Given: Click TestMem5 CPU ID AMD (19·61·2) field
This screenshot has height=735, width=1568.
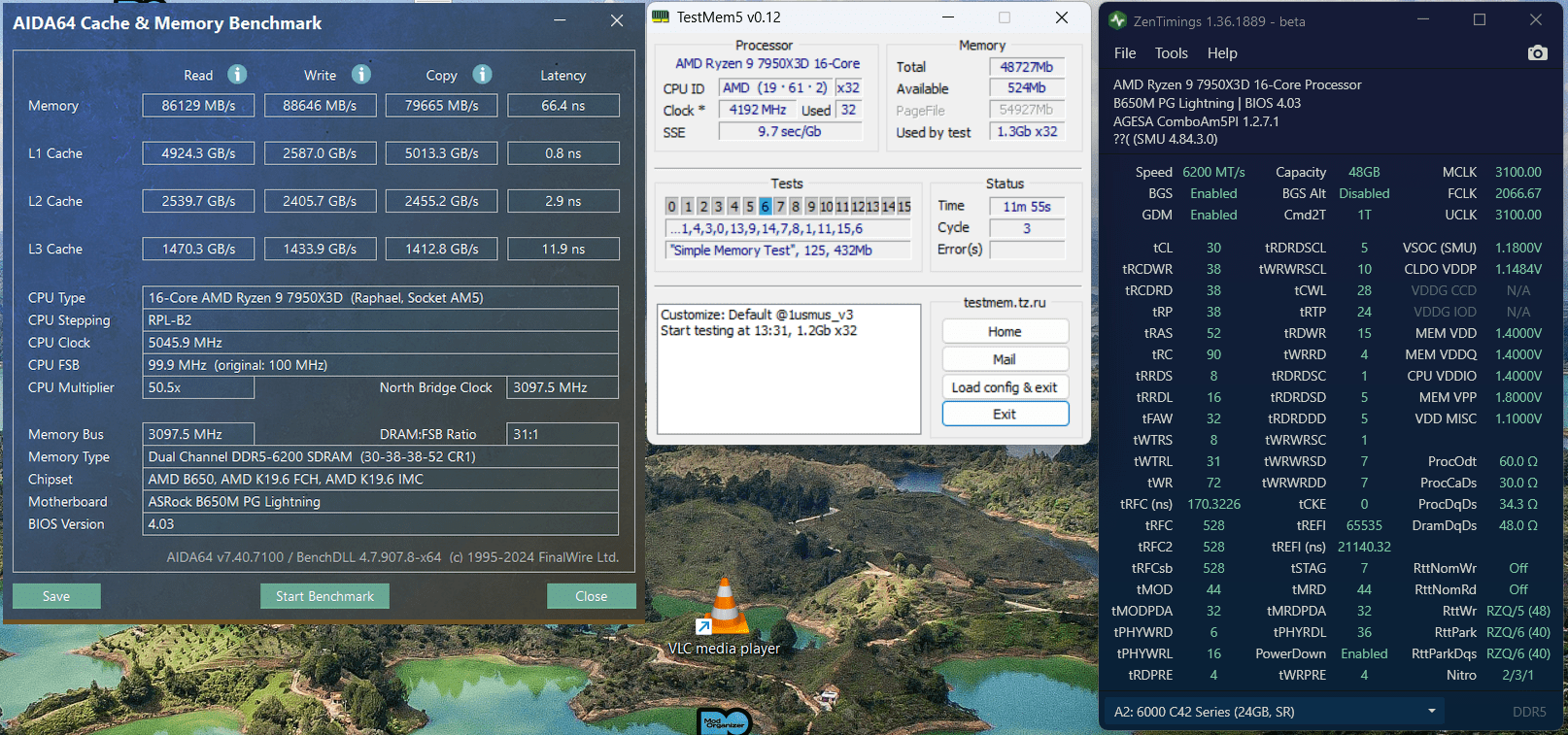Looking at the screenshot, I should coord(774,87).
